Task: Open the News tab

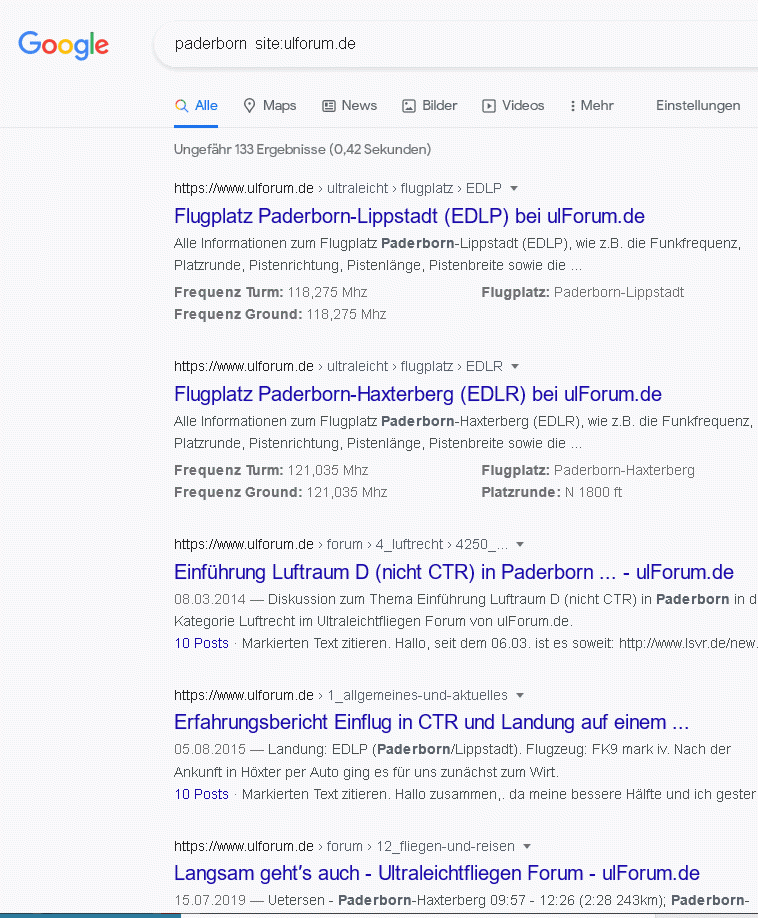Action: point(349,106)
